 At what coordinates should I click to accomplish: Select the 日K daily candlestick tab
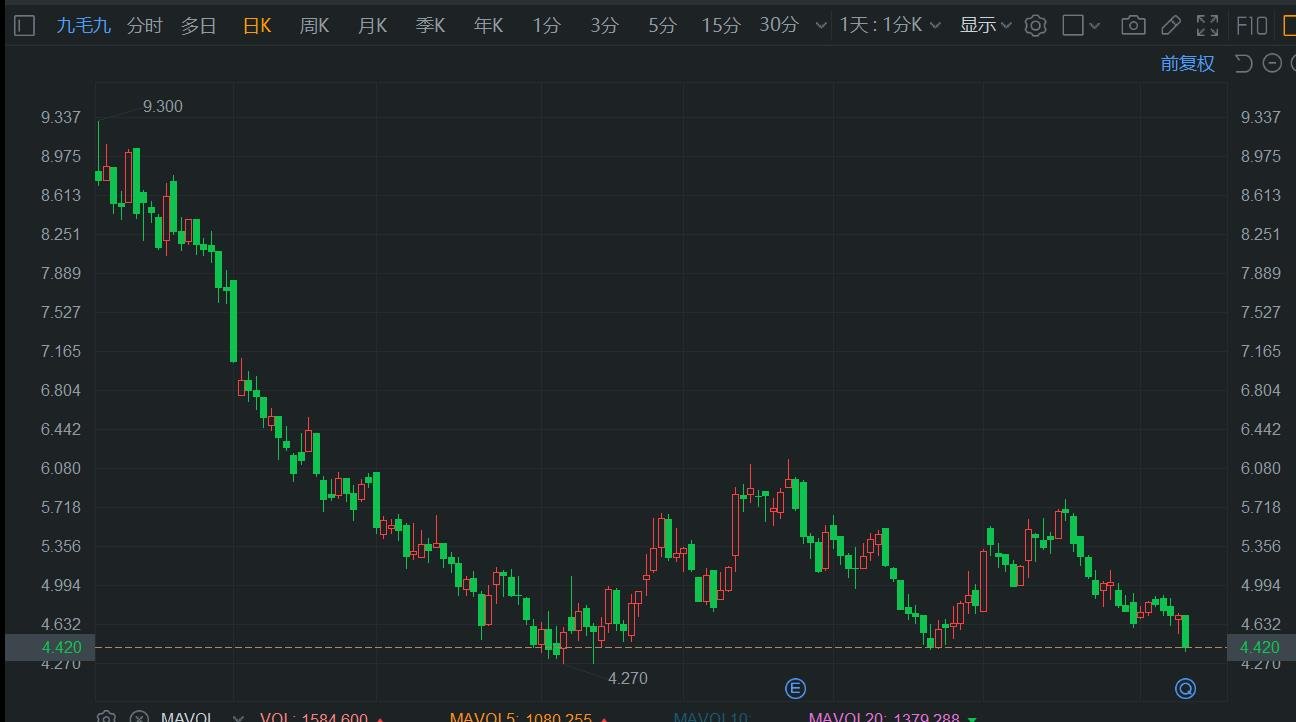pyautogui.click(x=257, y=25)
